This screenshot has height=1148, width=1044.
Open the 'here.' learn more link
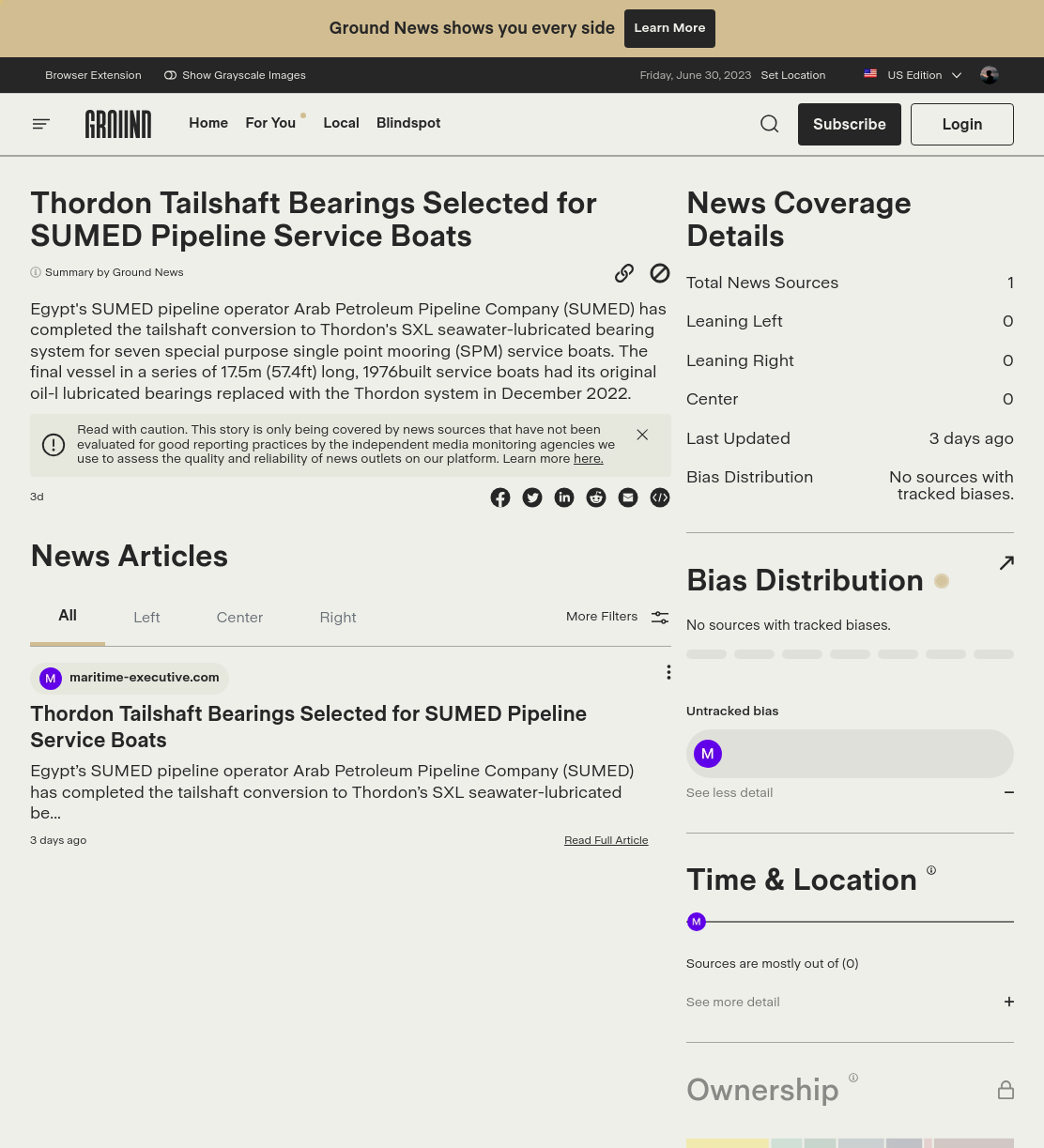coord(589,459)
